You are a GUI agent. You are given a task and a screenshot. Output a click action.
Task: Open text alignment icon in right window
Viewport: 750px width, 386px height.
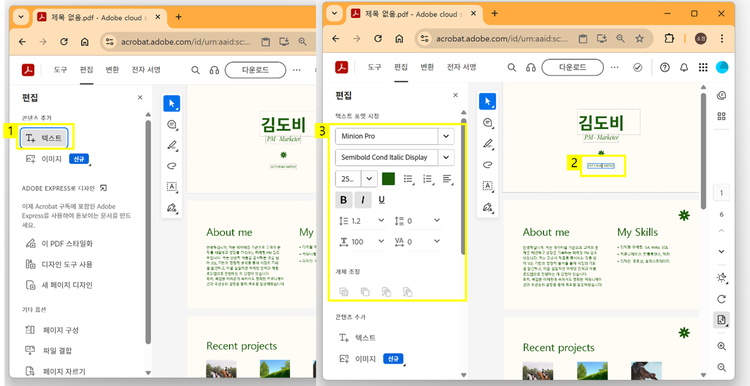click(x=447, y=179)
